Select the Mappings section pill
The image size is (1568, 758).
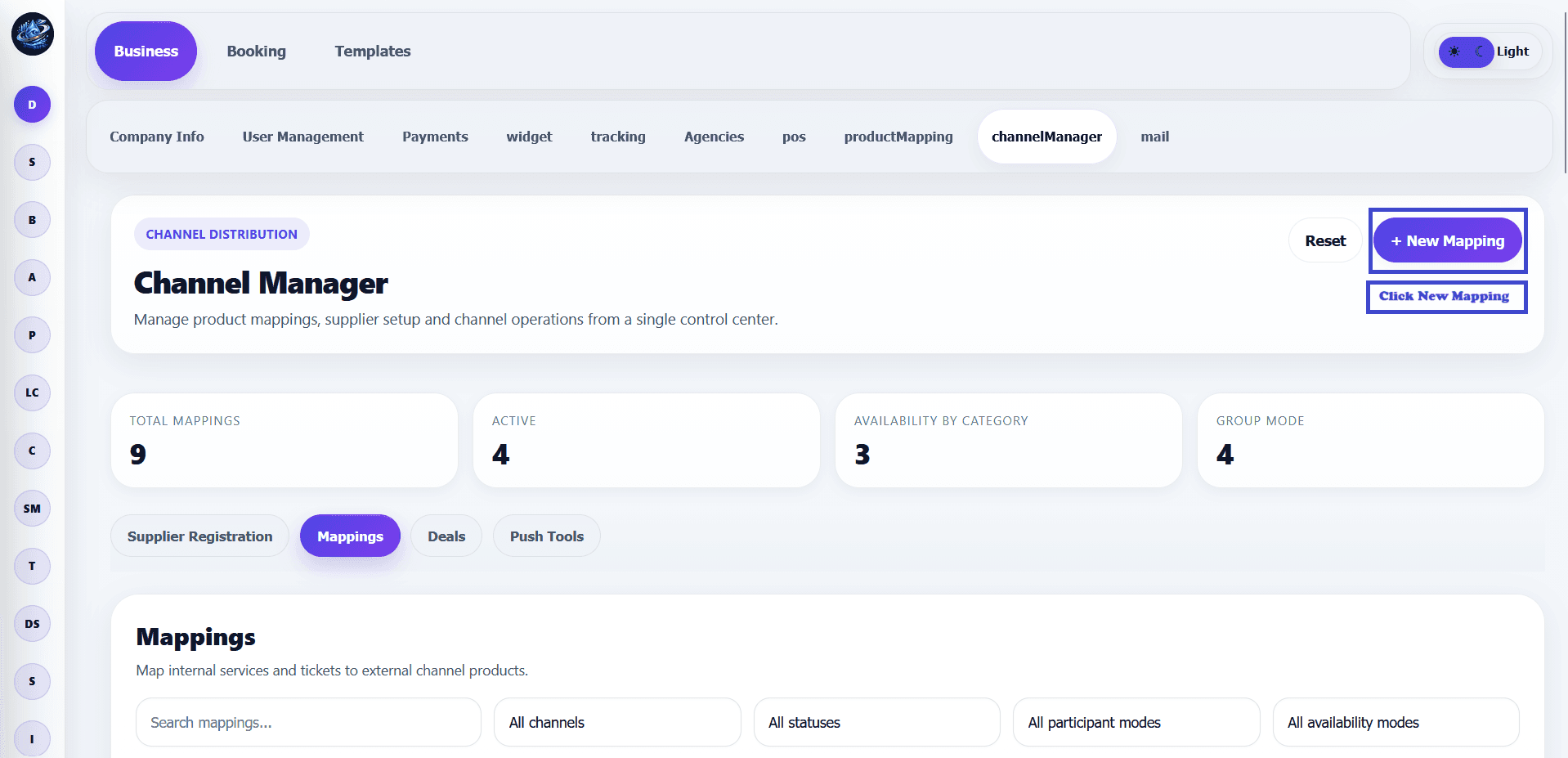pyautogui.click(x=350, y=536)
